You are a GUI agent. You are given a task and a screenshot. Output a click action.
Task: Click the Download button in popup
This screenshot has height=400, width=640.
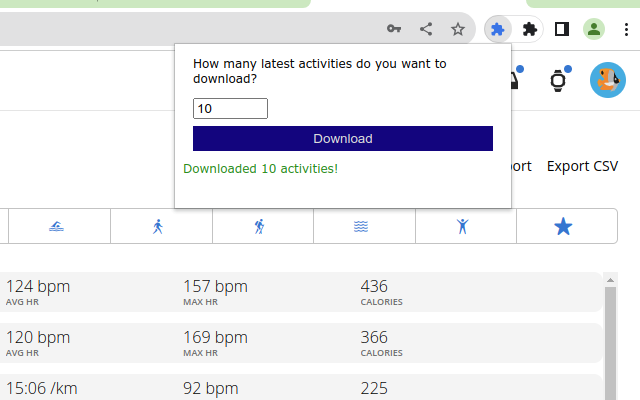(x=343, y=138)
